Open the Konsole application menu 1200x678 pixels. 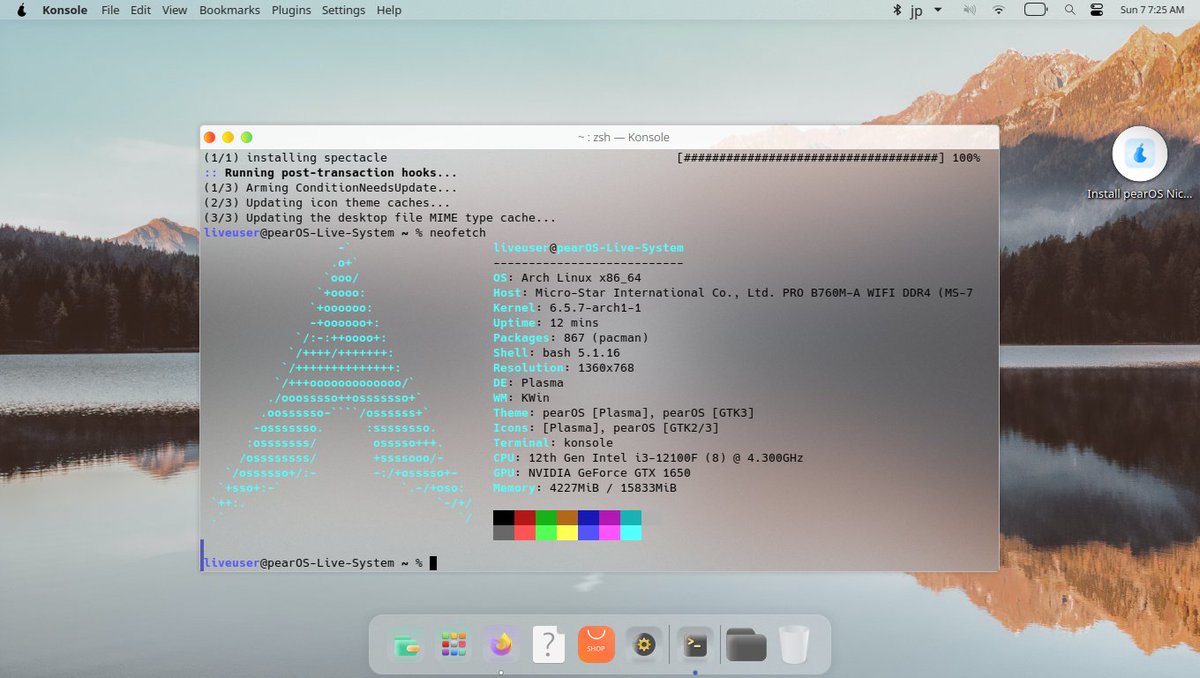(65, 10)
